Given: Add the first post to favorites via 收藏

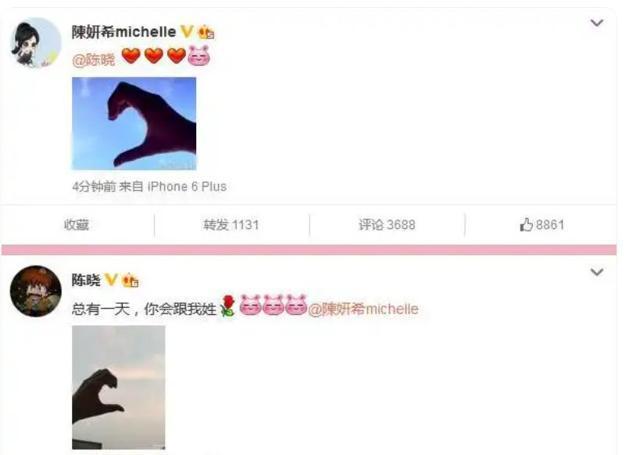Looking at the screenshot, I should pos(76,225).
